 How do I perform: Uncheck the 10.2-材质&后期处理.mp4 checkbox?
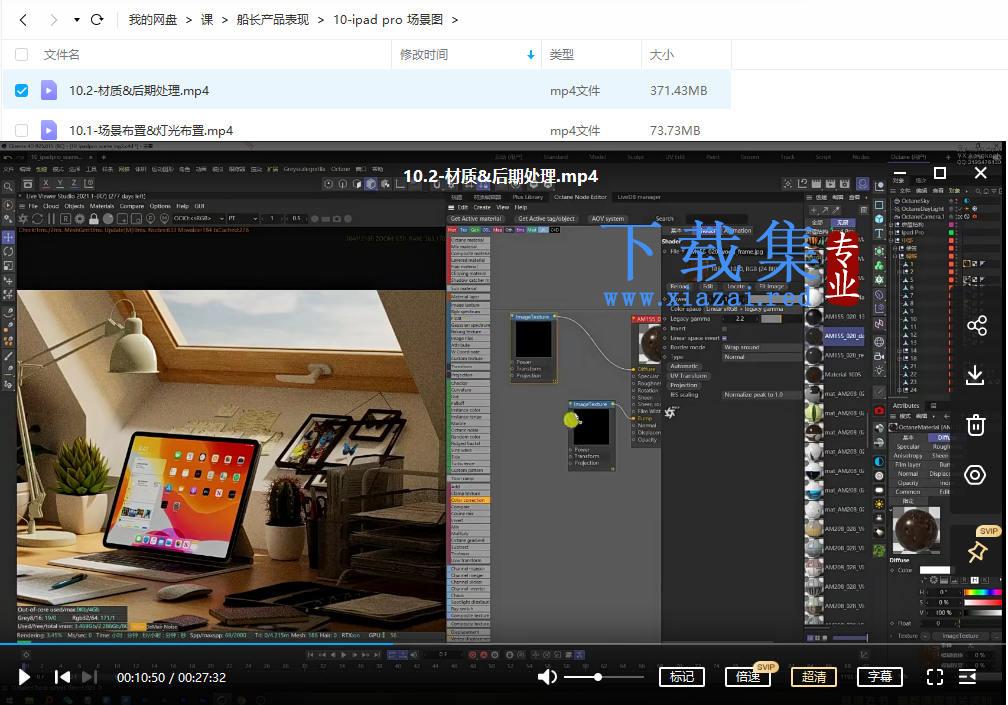click(x=21, y=91)
